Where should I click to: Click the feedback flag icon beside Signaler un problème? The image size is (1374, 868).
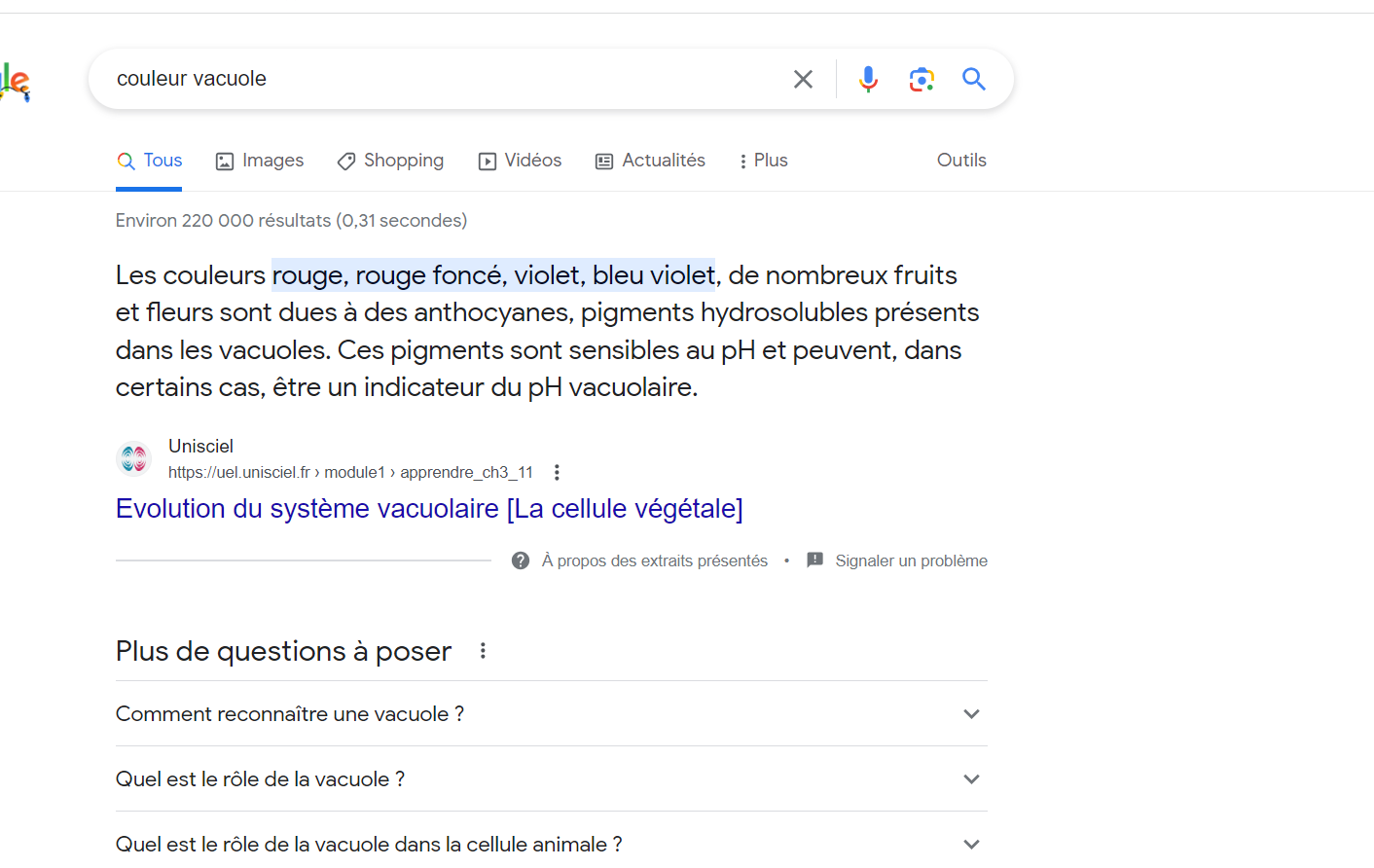click(x=814, y=560)
